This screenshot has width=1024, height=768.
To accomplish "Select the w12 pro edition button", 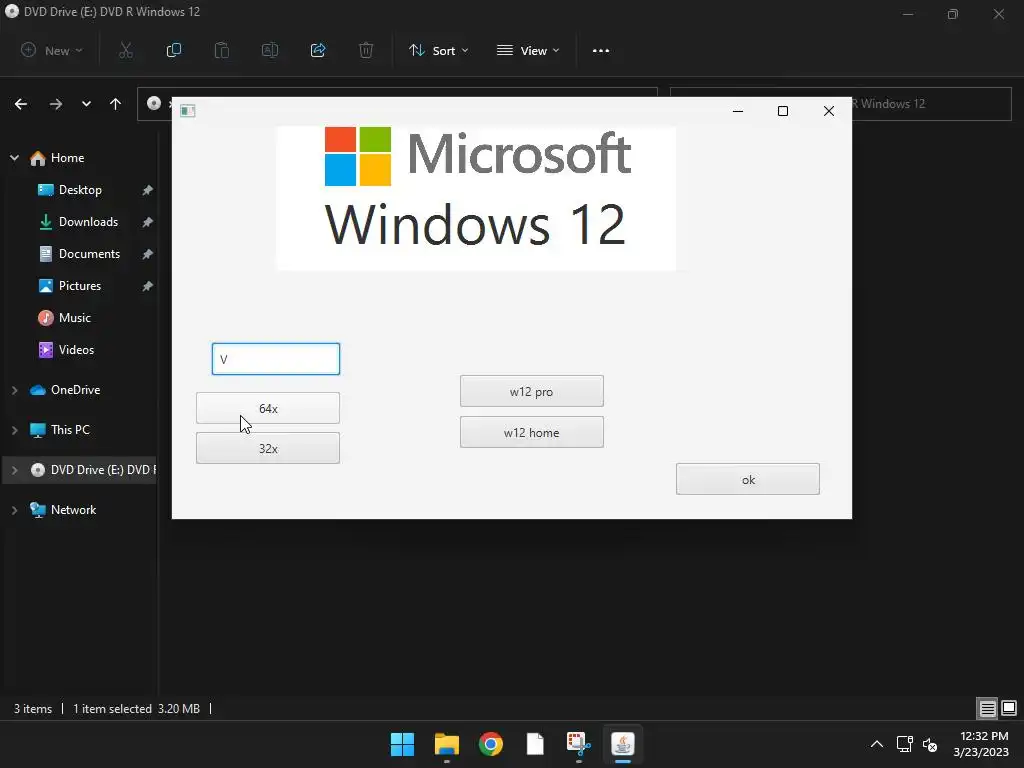I will 532,391.
